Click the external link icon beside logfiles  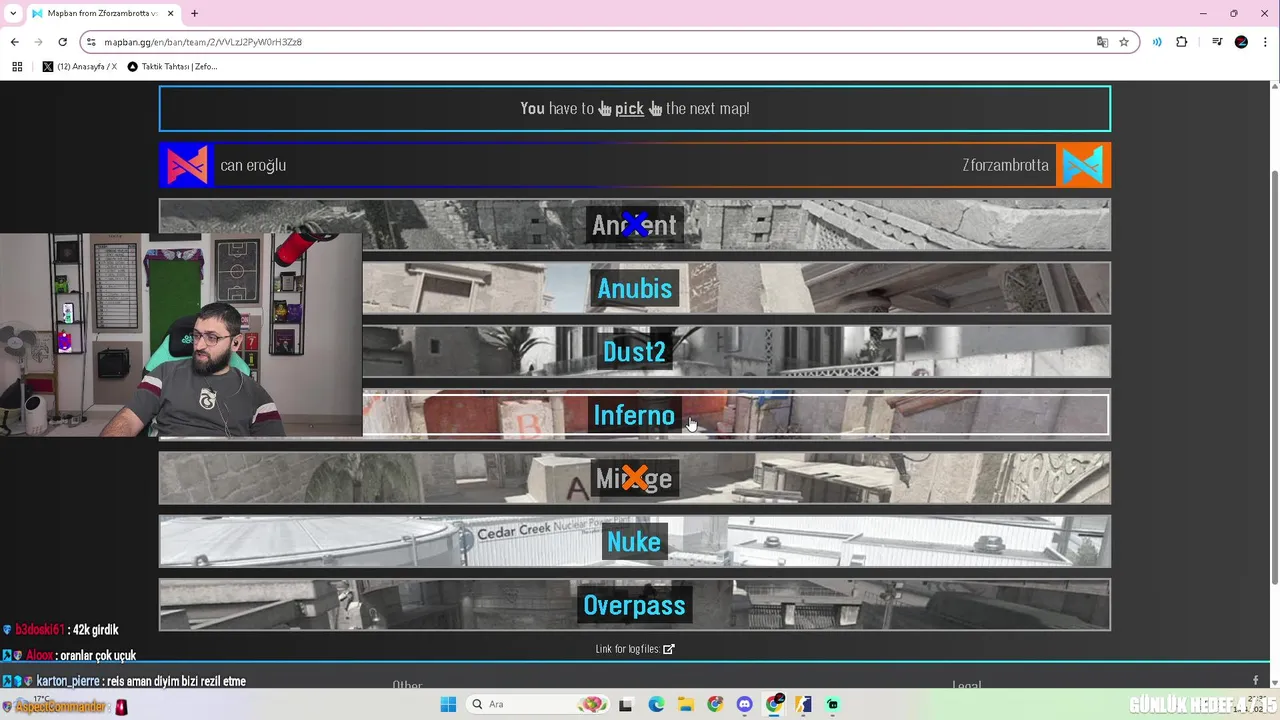point(669,649)
